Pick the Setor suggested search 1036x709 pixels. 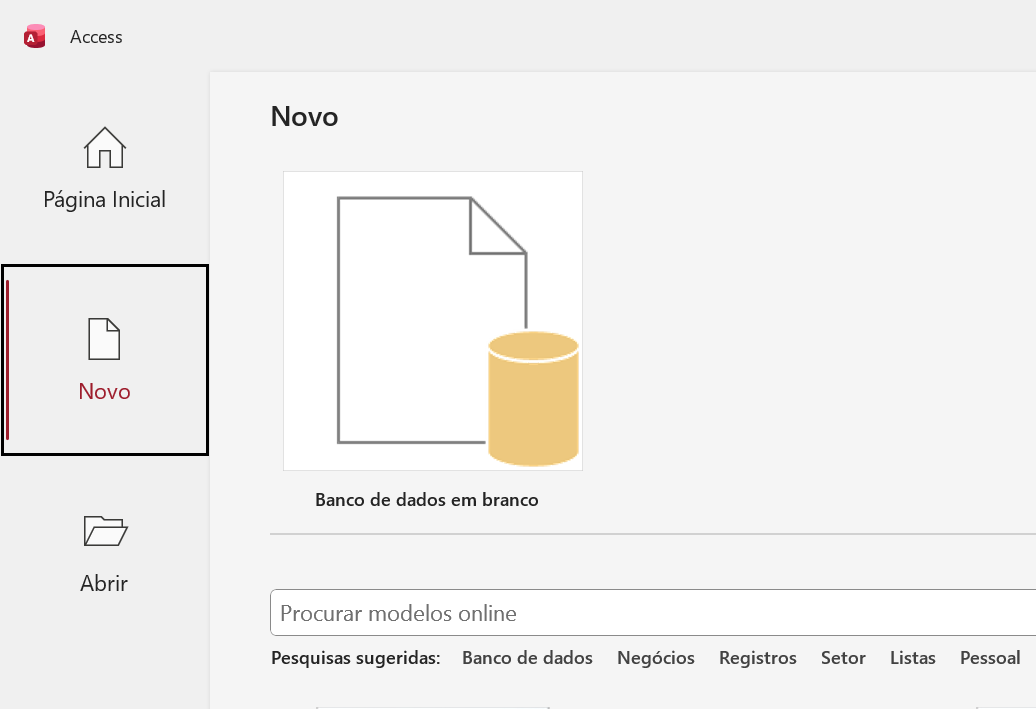pyautogui.click(x=843, y=658)
